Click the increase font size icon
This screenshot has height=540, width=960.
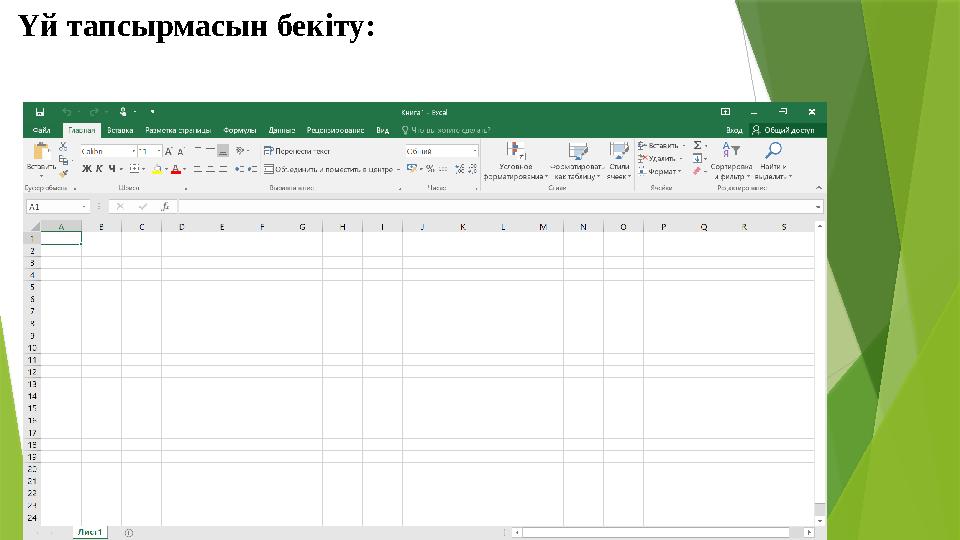click(168, 151)
